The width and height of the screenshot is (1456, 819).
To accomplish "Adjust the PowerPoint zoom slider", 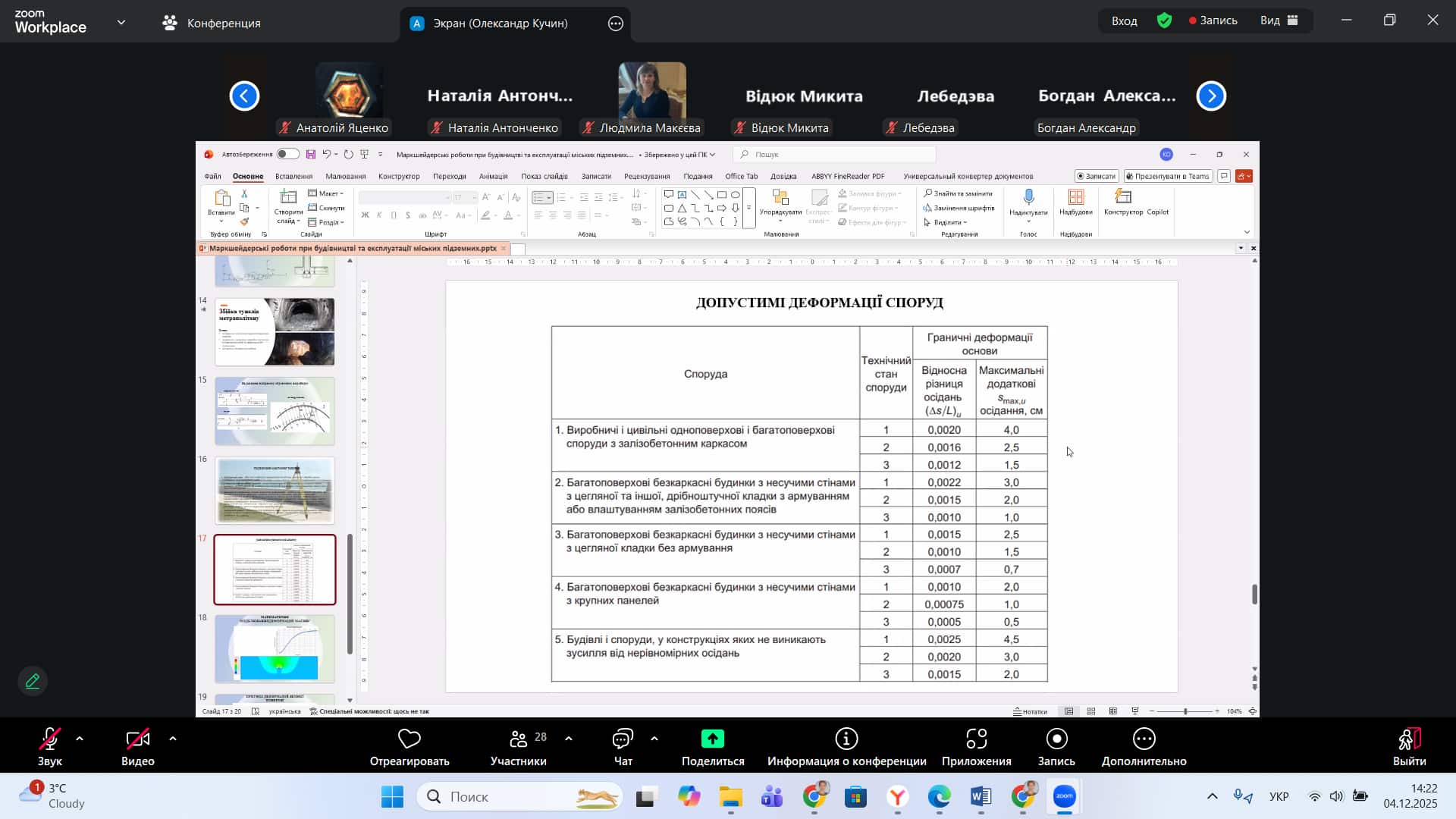I will pos(1185,711).
